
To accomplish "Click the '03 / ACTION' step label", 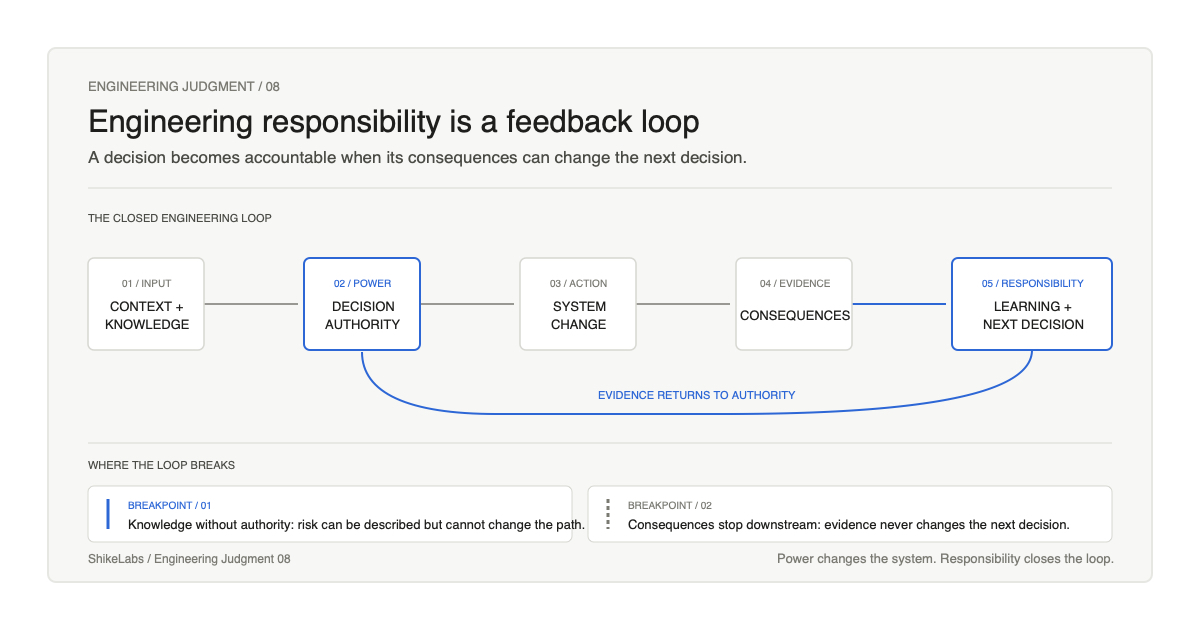I will (x=578, y=284).
